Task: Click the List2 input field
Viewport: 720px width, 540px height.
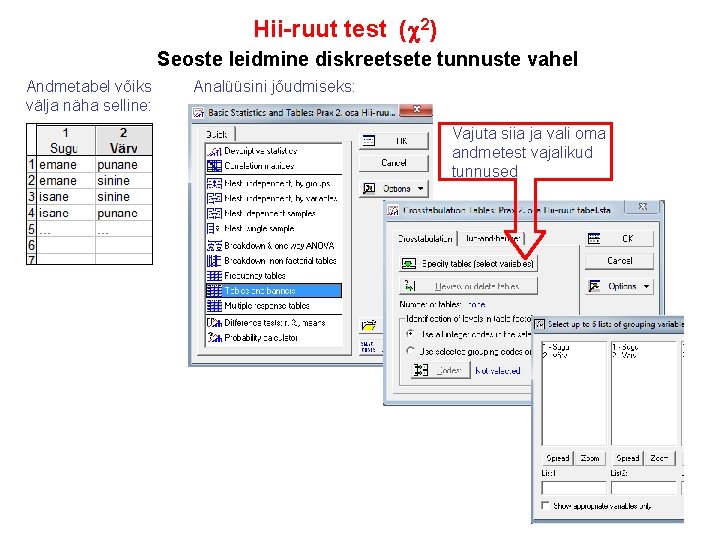Action: [x=644, y=488]
